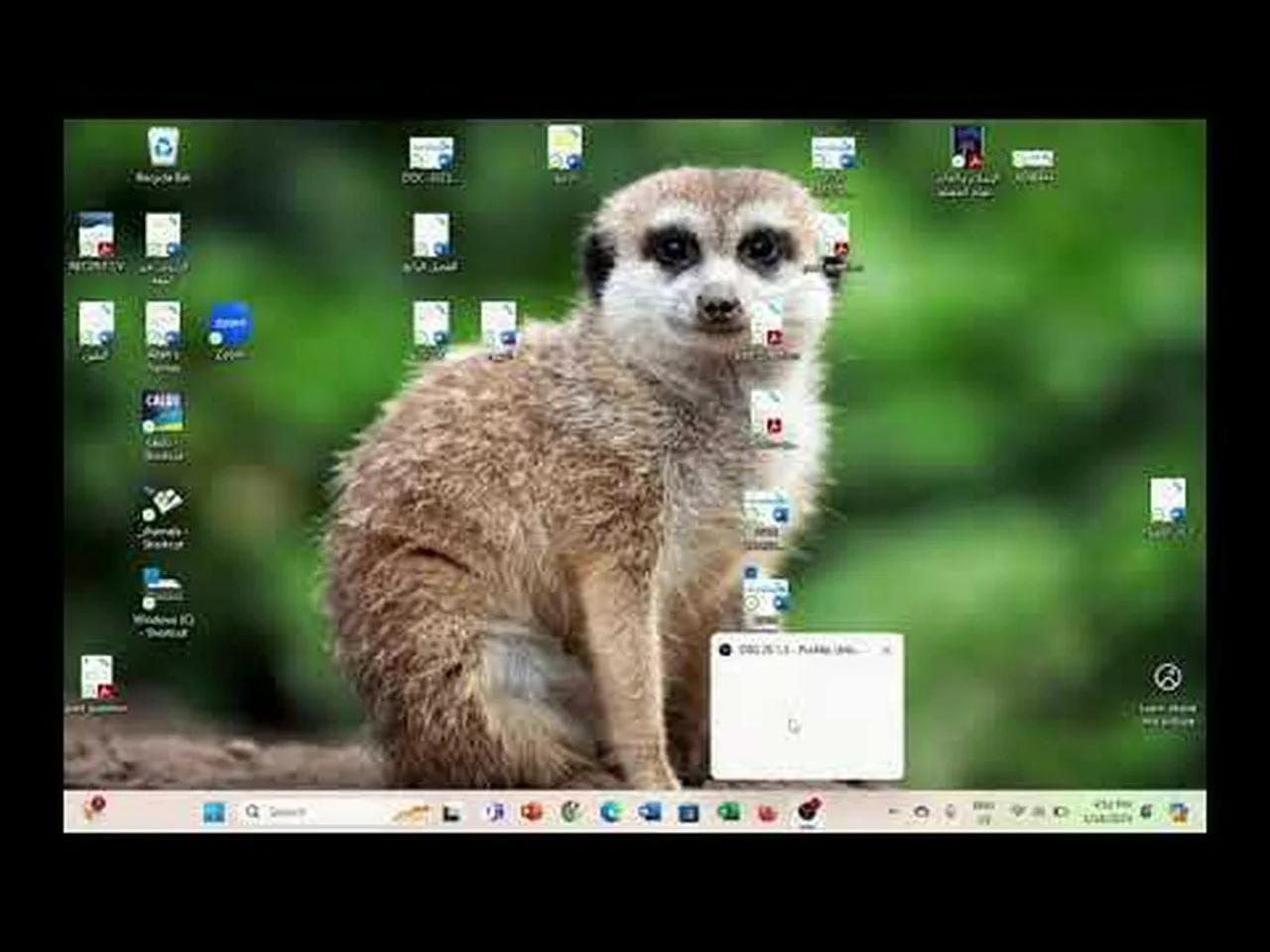Close the OBS thumbnail preview
1270x952 pixels.
887,650
